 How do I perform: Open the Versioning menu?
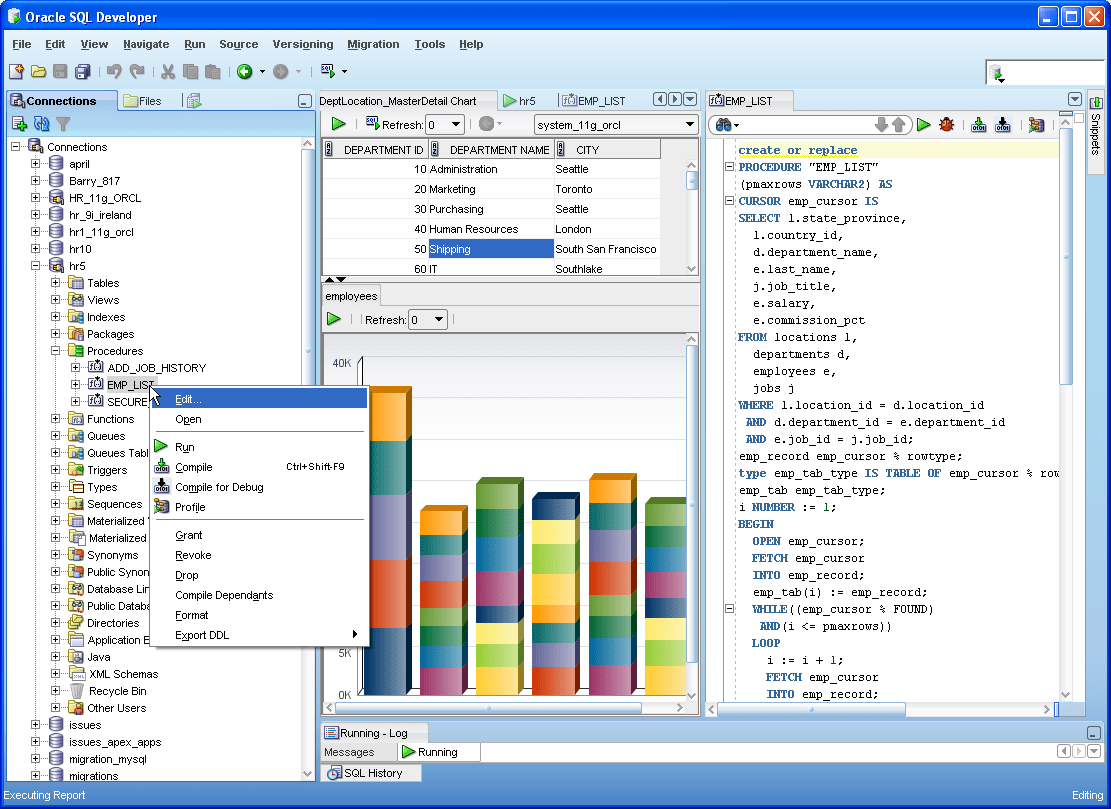303,44
